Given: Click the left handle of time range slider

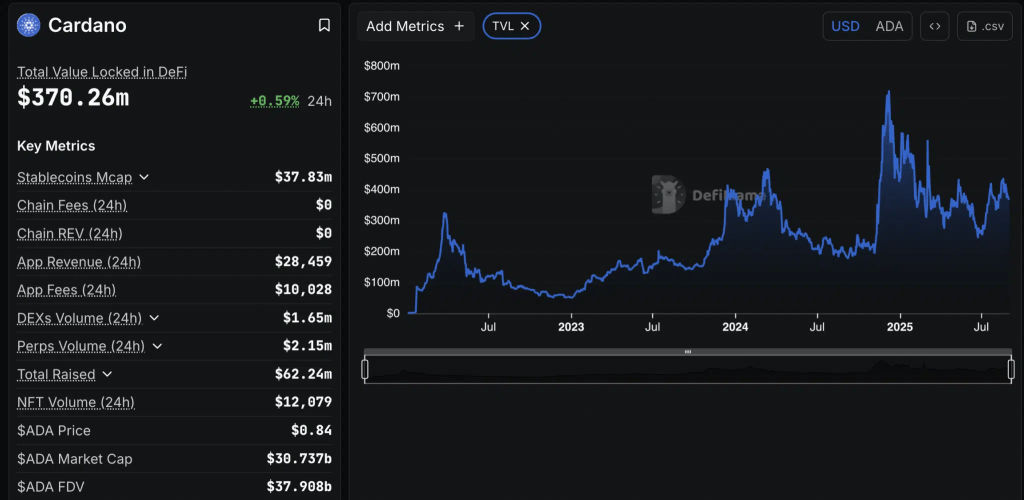Looking at the screenshot, I should tap(365, 369).
